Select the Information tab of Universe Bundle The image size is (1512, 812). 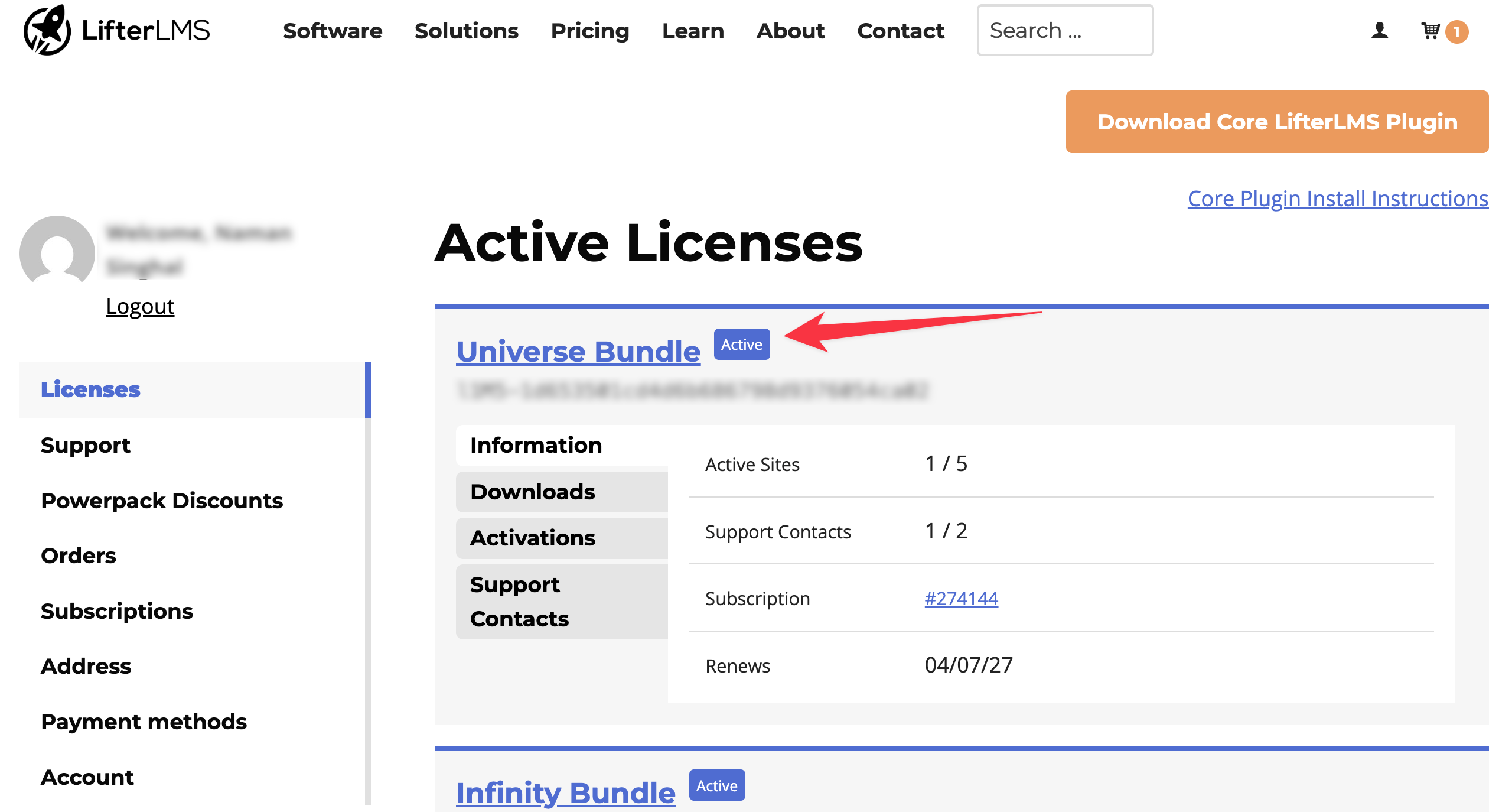(x=562, y=445)
